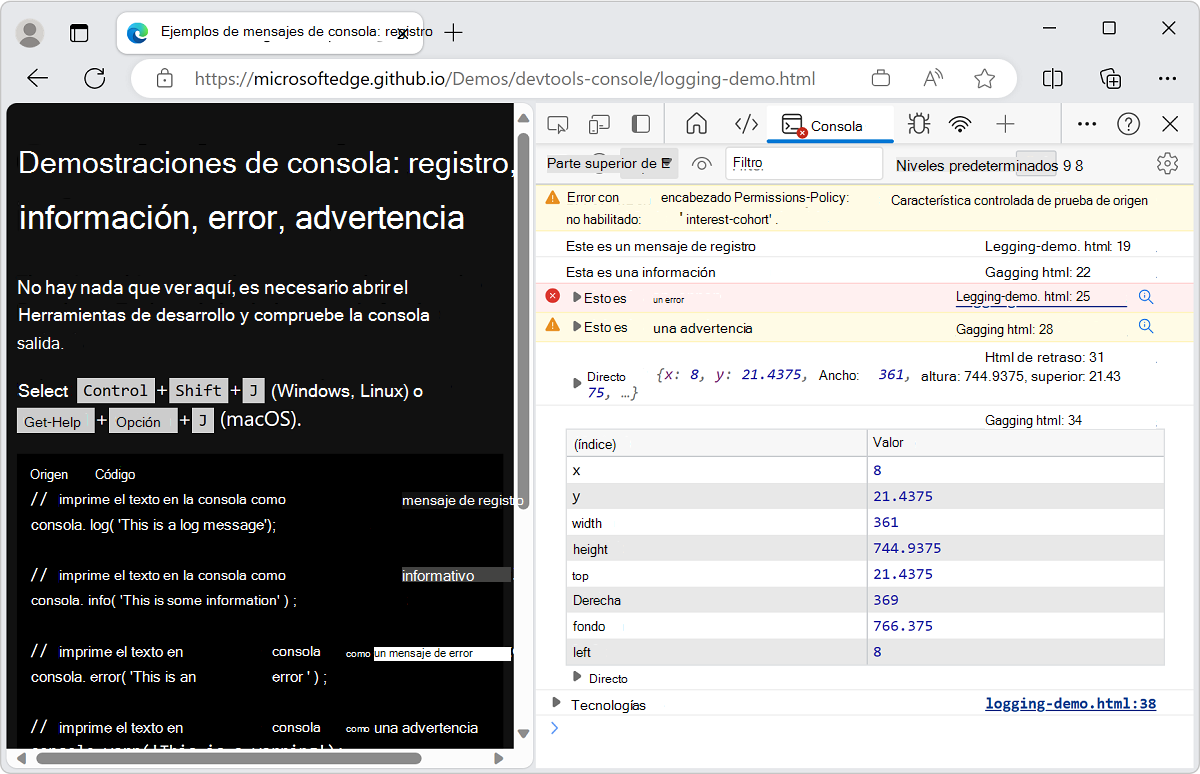Open the tab actions menu icon
Image resolution: width=1200 pixels, height=774 pixels.
pos(79,33)
